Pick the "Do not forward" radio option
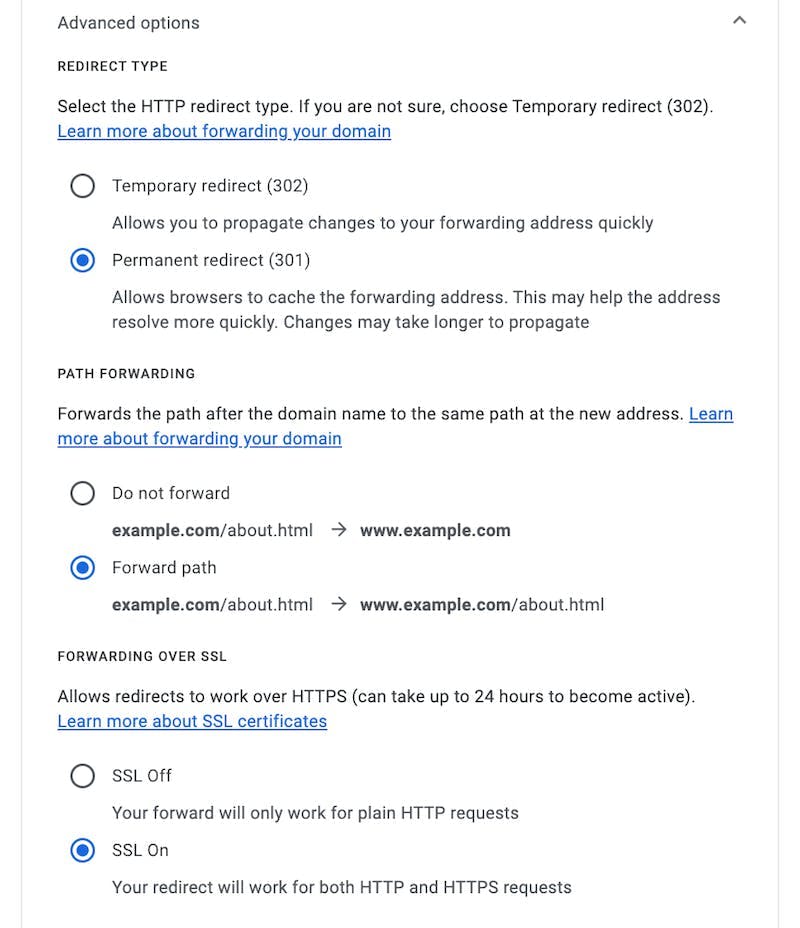This screenshot has width=800, height=928. (x=83, y=493)
